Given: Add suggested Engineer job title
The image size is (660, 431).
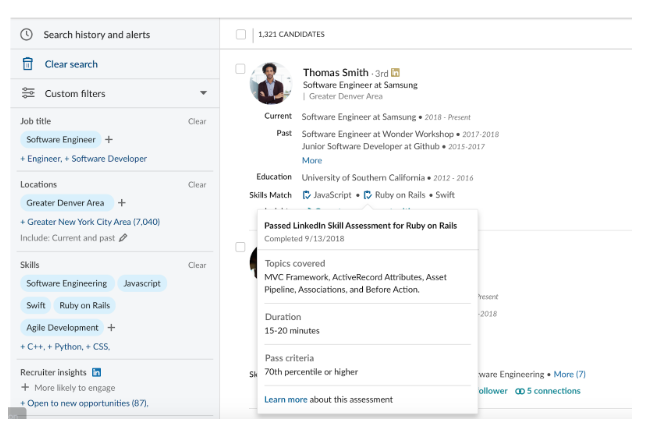Looking at the screenshot, I should pyautogui.click(x=41, y=159).
